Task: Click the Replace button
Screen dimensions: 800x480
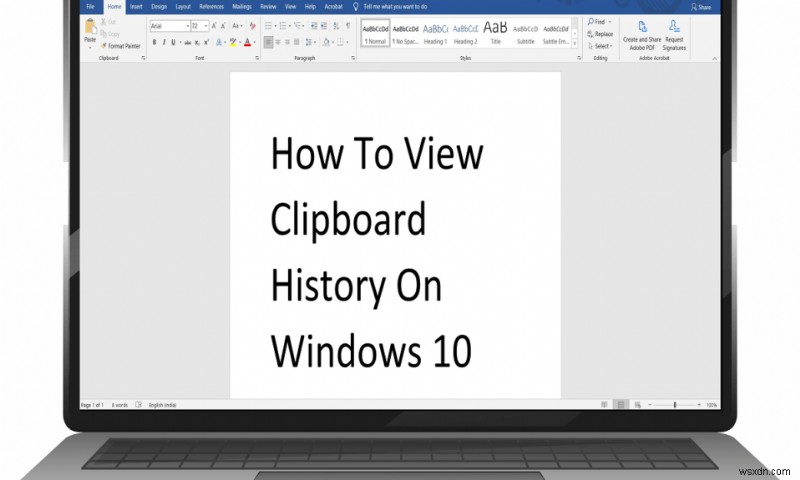Action: [x=600, y=34]
